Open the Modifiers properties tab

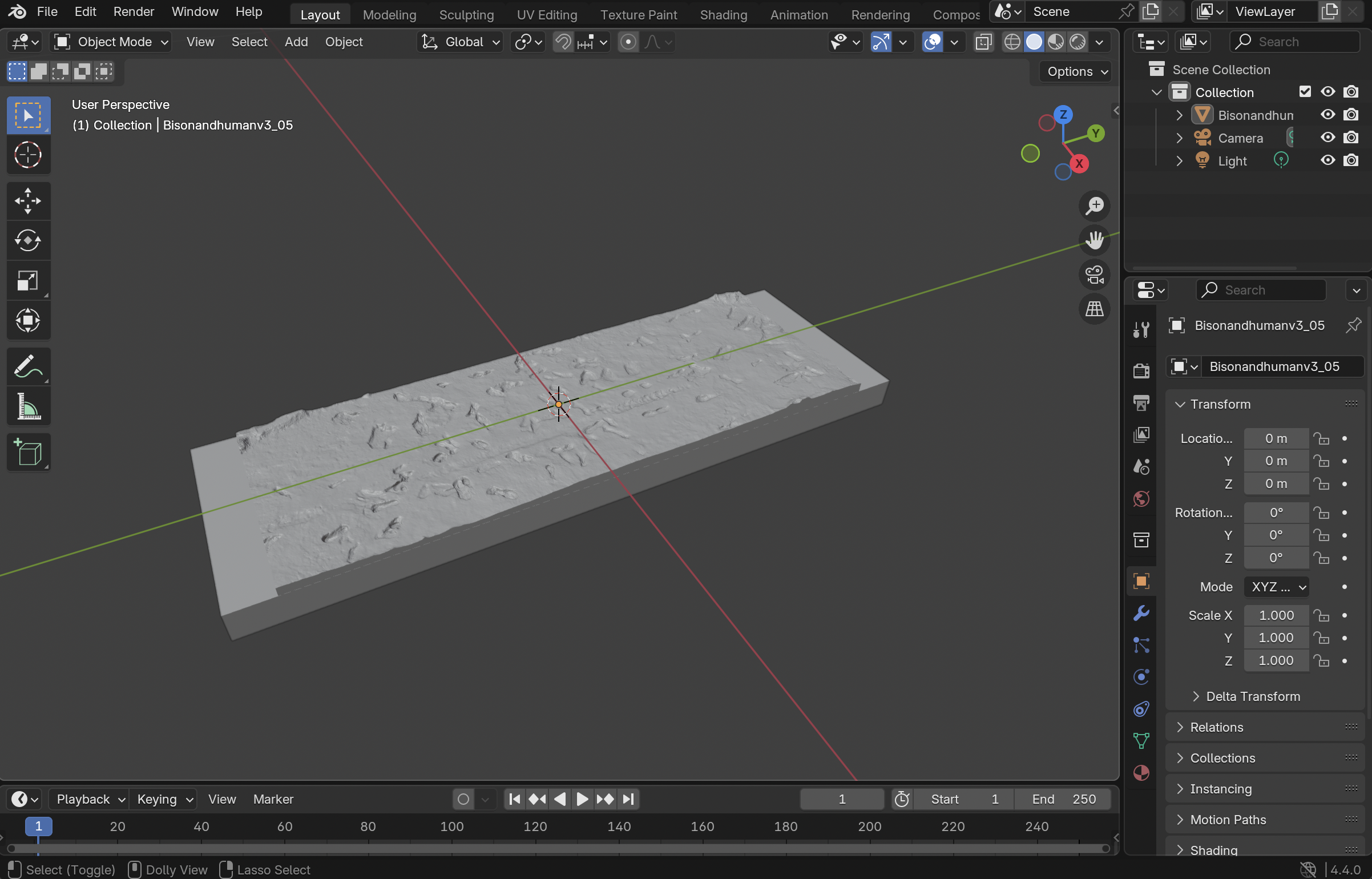coord(1141,613)
